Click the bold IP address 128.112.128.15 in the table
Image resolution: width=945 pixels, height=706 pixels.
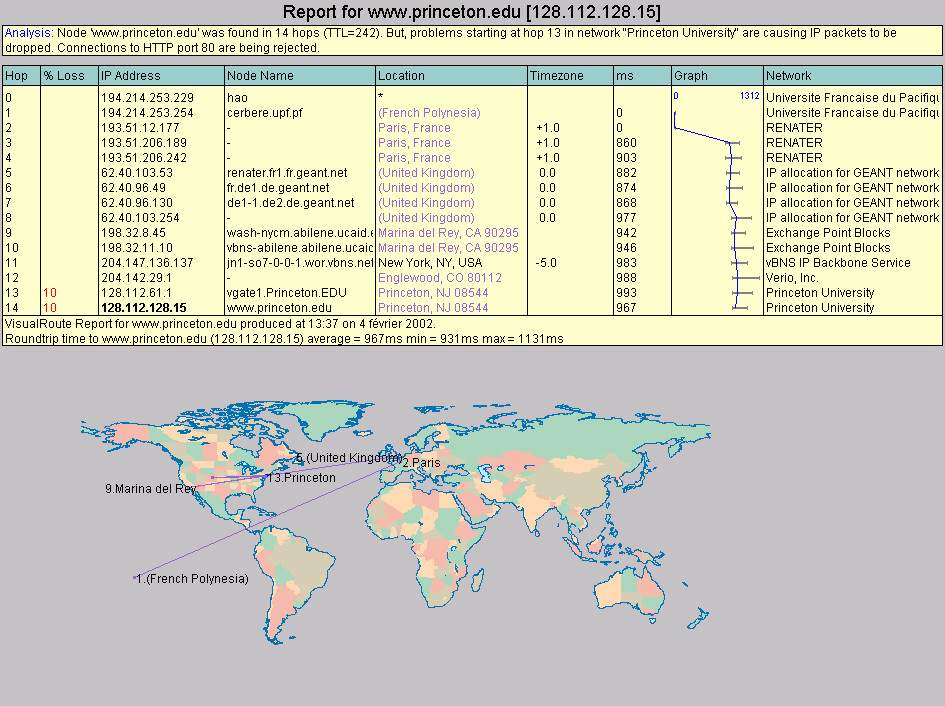click(143, 308)
